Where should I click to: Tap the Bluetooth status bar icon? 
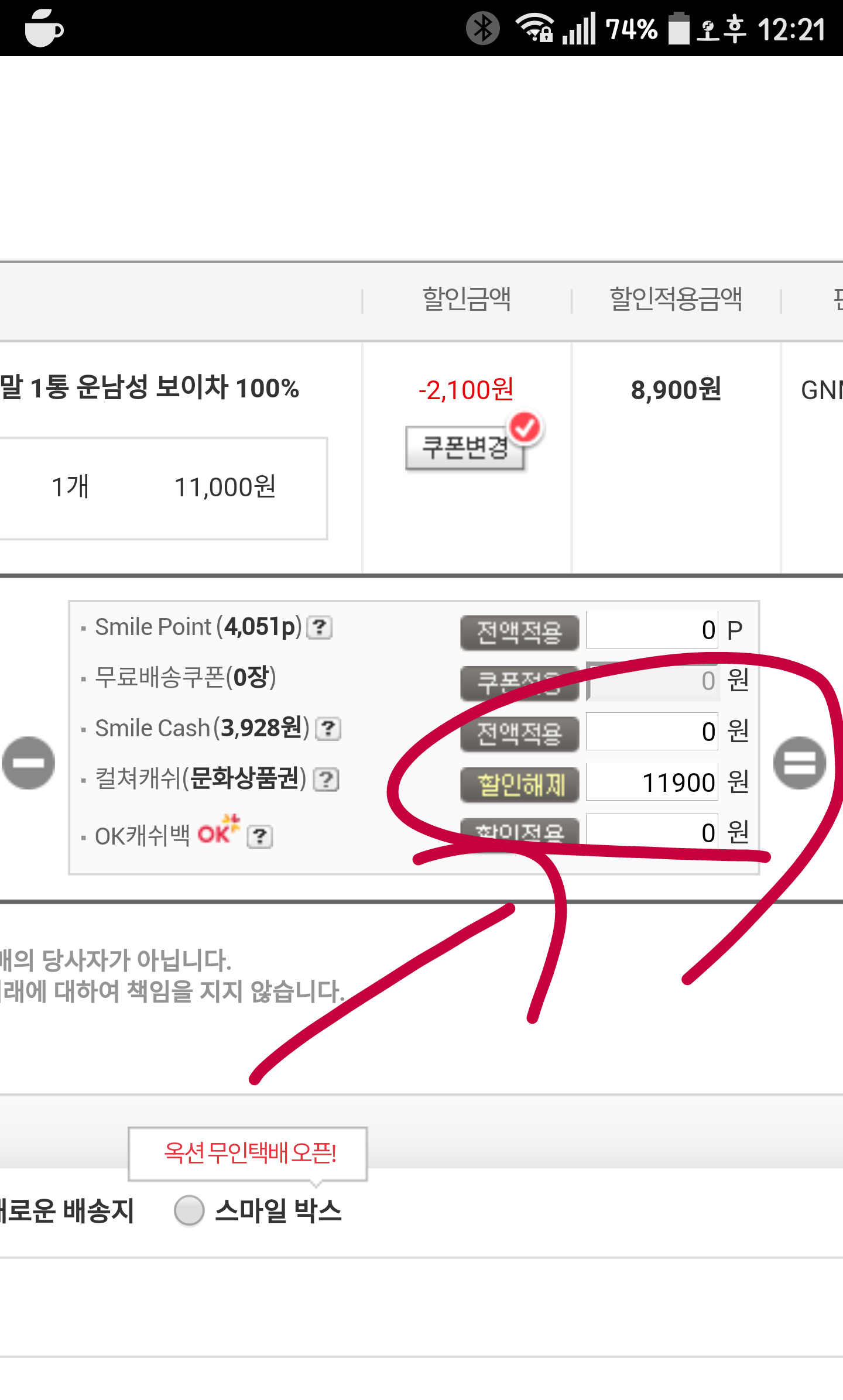483,28
